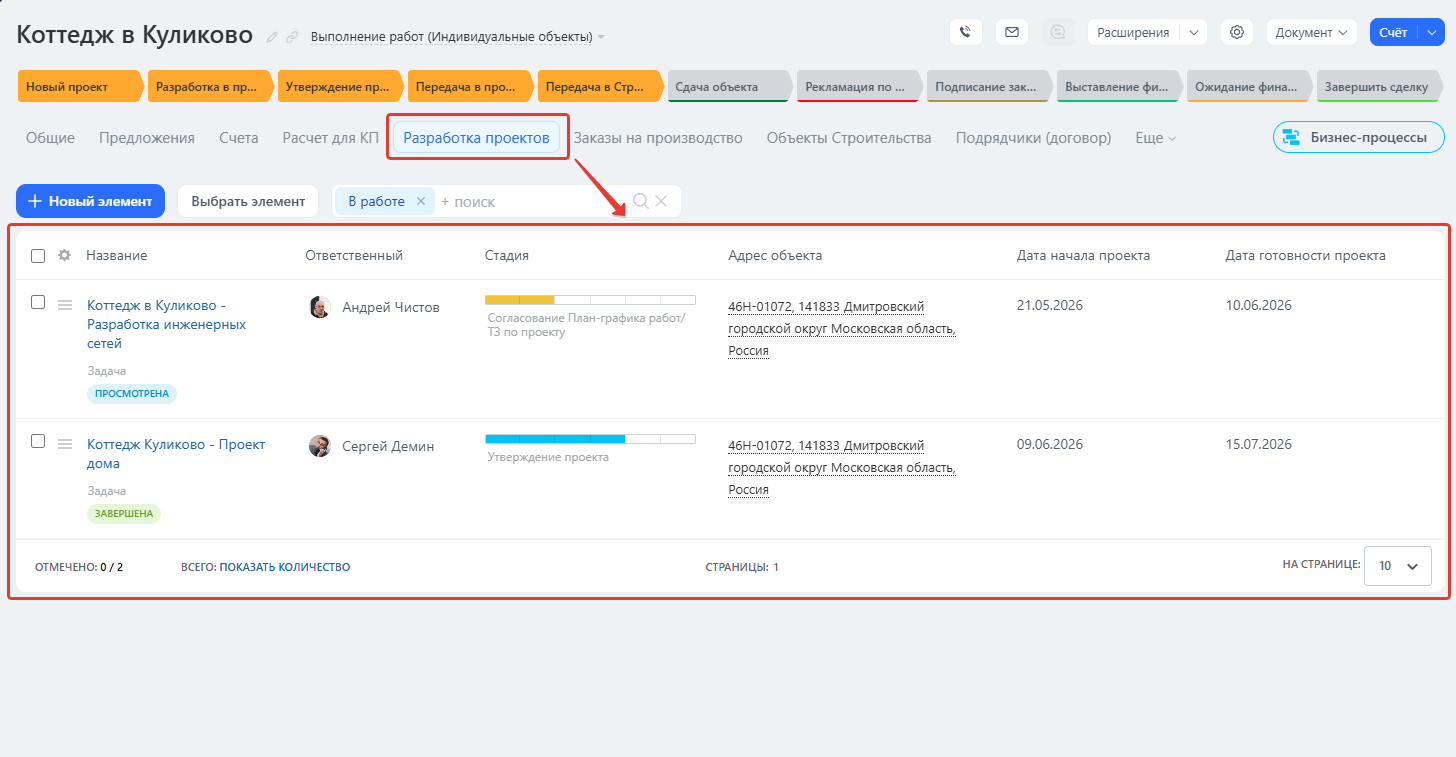Switch to 'Заказы на производство' tab
The image size is (1456, 757).
[x=657, y=138]
